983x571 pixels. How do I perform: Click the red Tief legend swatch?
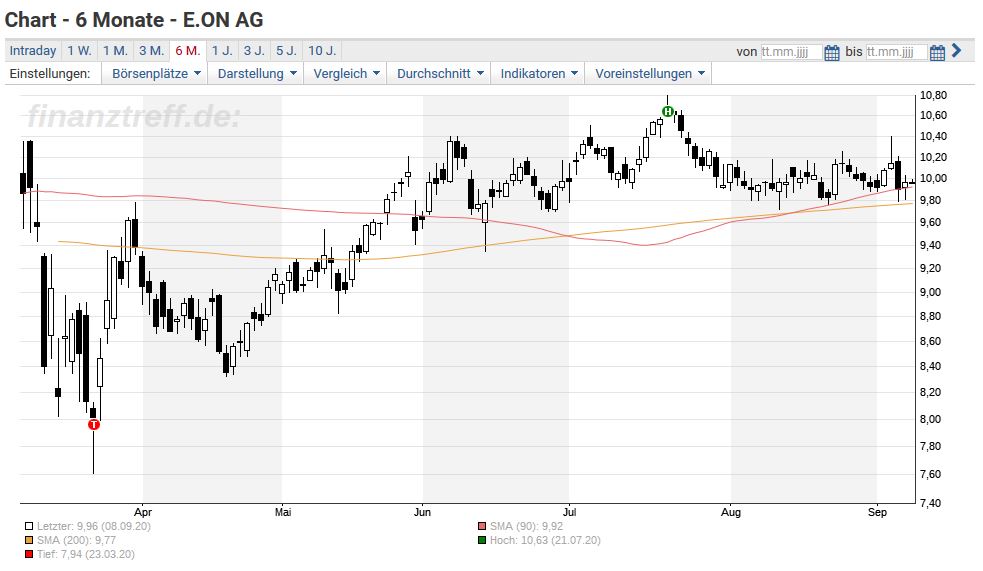click(29, 554)
